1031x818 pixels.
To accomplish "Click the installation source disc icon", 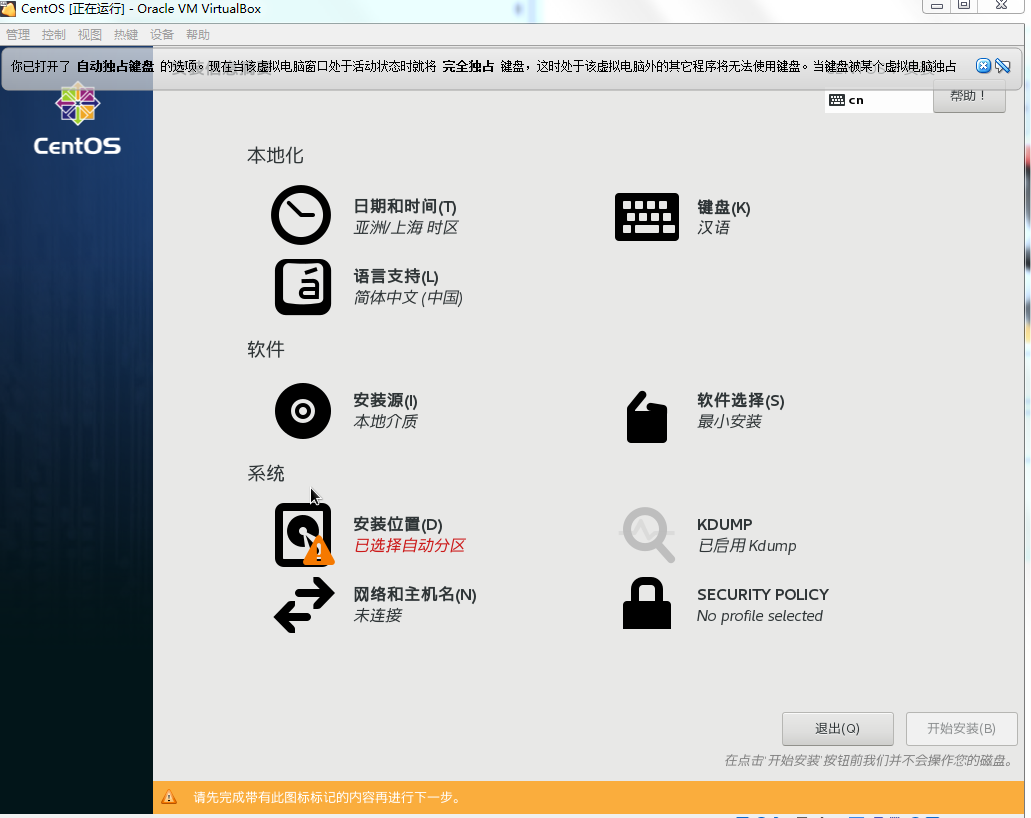I will point(302,411).
